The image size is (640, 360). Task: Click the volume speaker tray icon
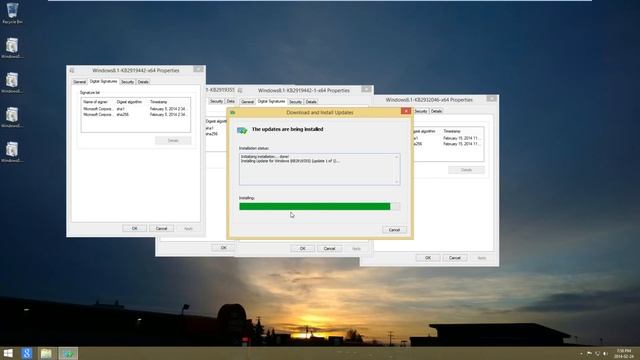pyautogui.click(x=605, y=353)
